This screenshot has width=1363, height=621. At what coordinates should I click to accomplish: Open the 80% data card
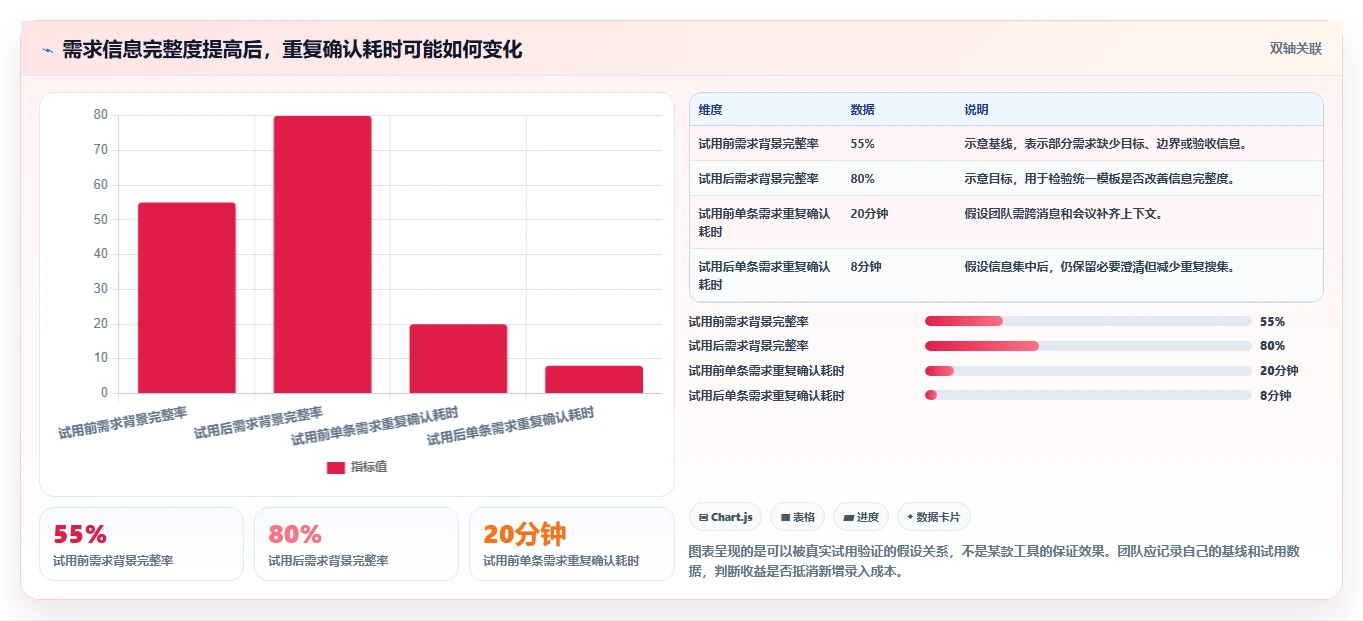pyautogui.click(x=356, y=544)
